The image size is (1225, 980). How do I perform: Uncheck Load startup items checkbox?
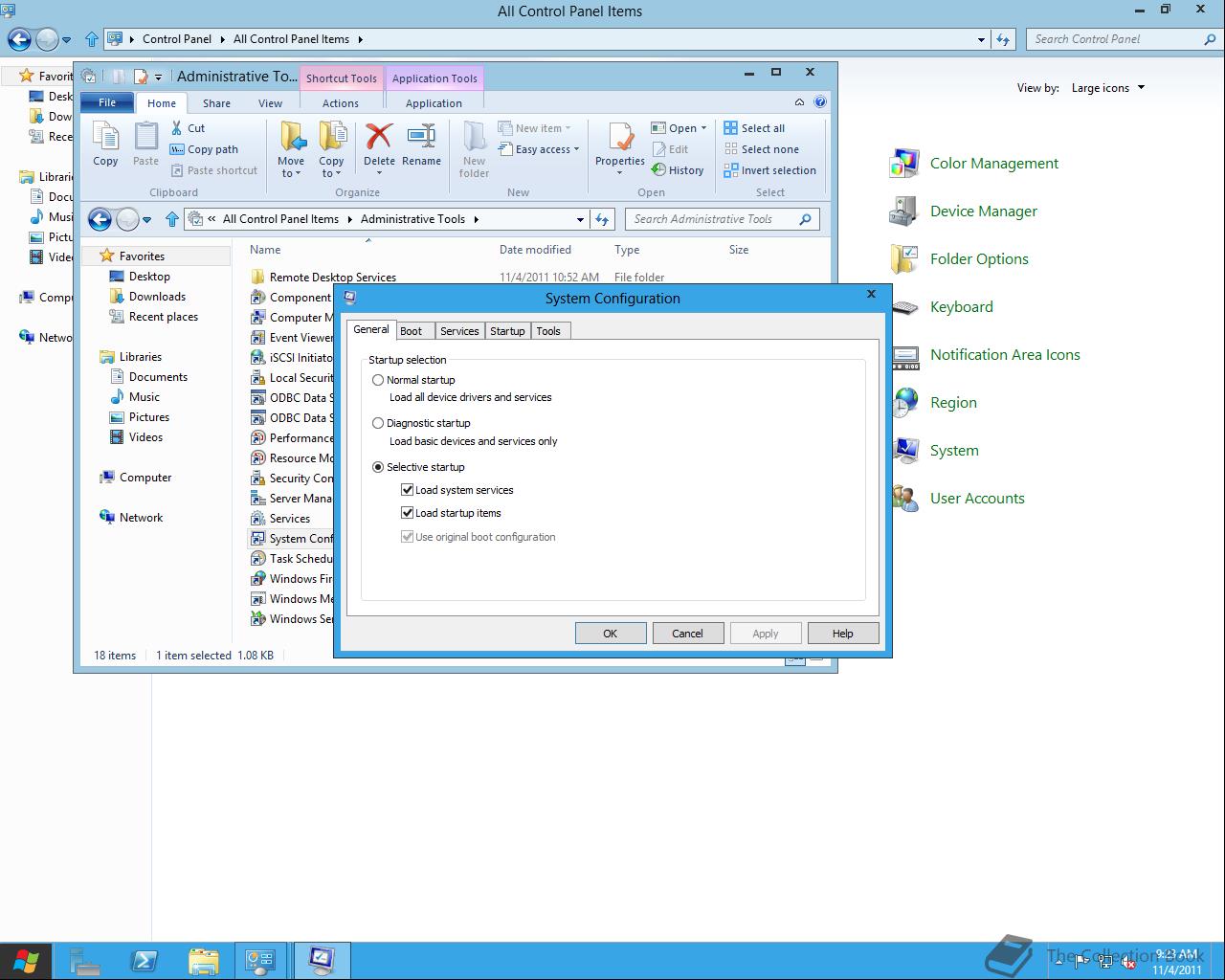click(x=407, y=513)
